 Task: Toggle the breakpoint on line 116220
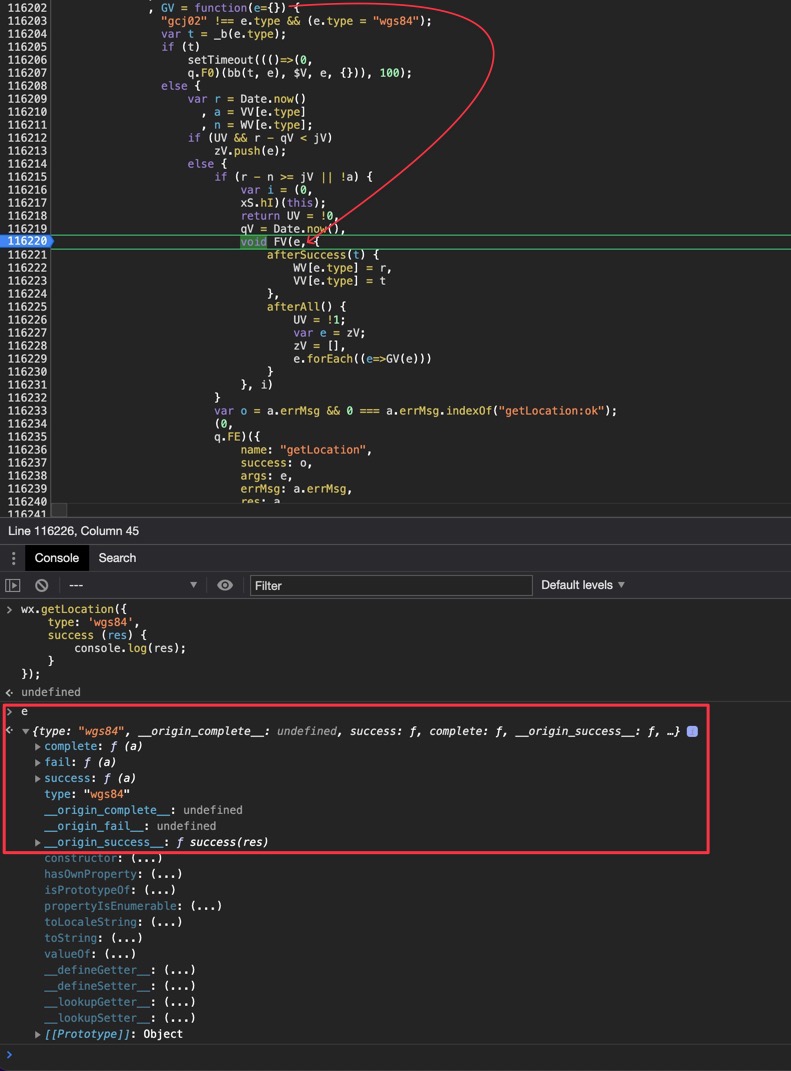click(26, 241)
